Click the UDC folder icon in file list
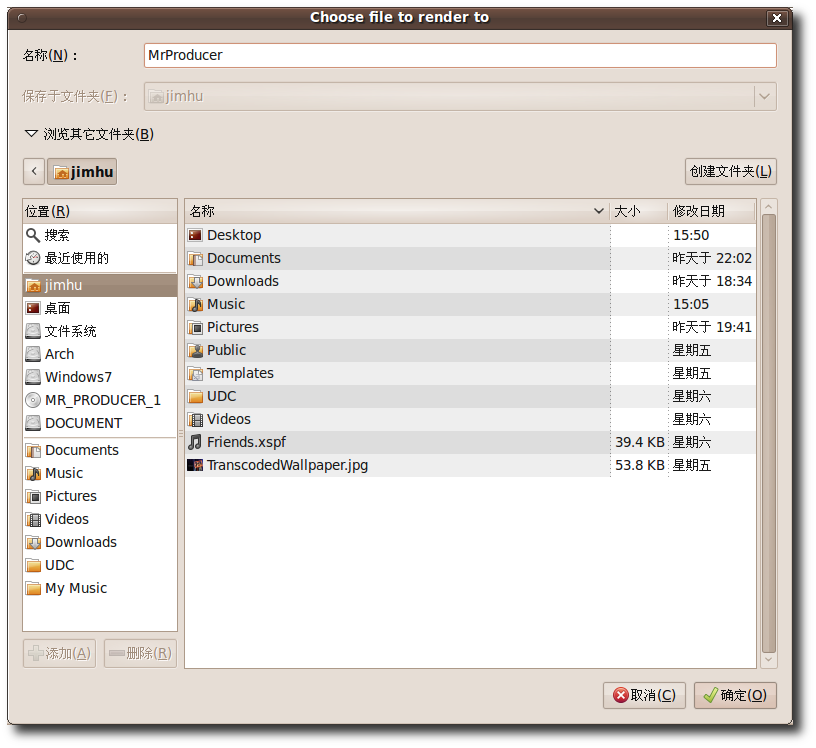816x748 pixels. pos(195,396)
